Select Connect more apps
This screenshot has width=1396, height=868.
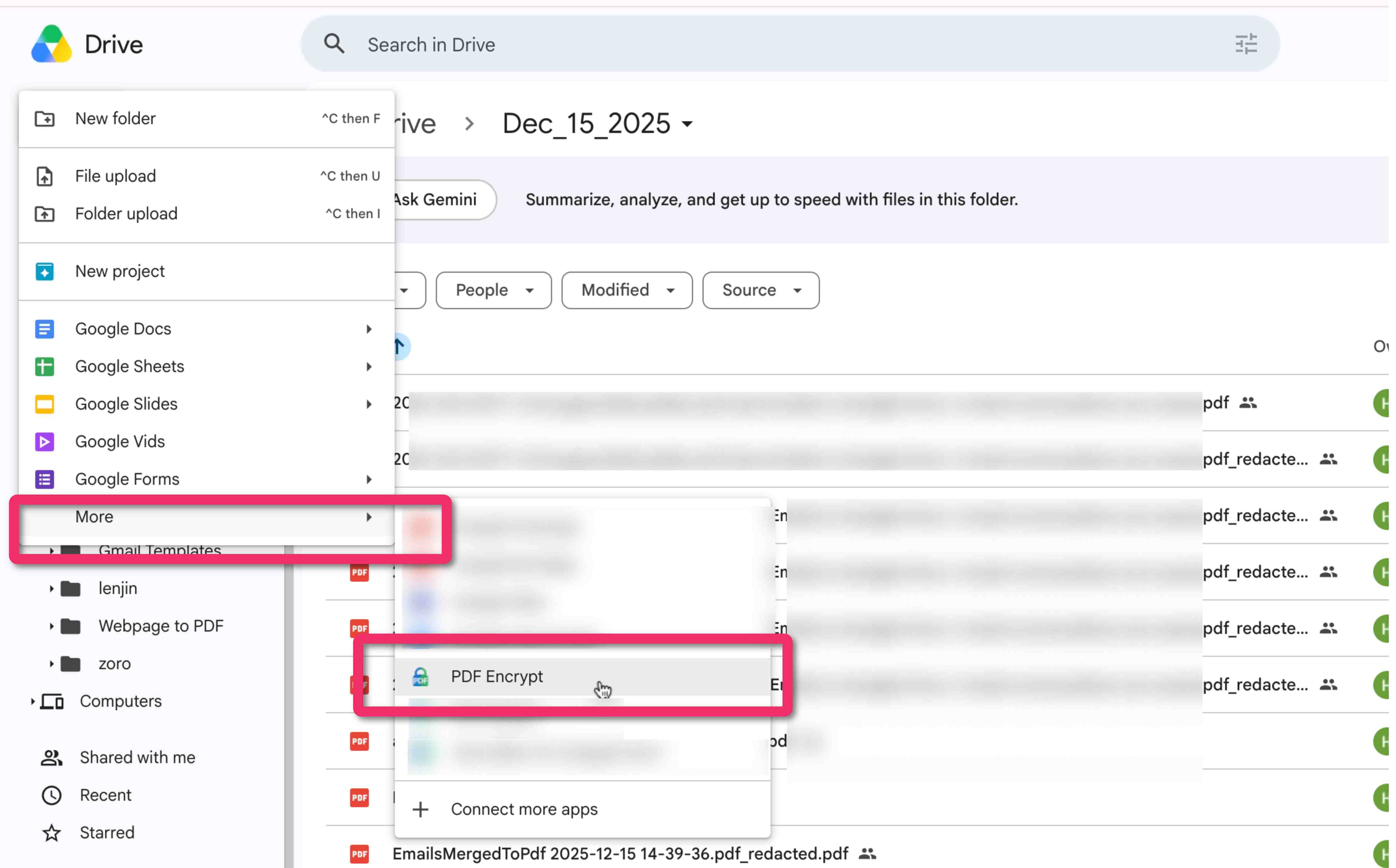point(582,810)
